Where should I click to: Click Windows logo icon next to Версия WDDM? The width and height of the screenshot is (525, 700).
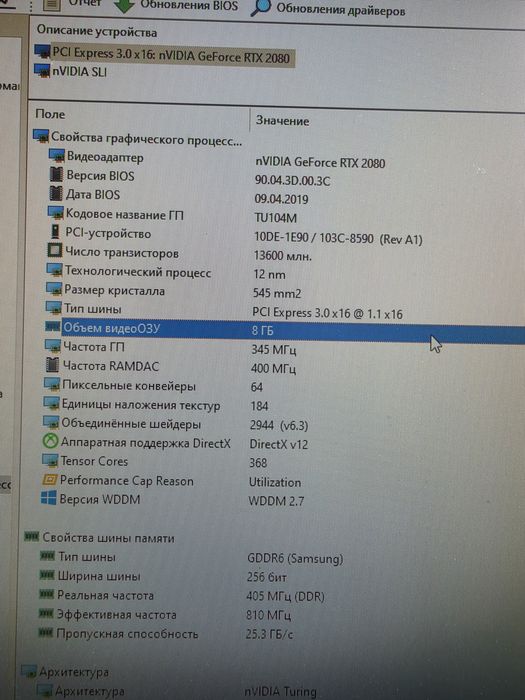point(49,497)
